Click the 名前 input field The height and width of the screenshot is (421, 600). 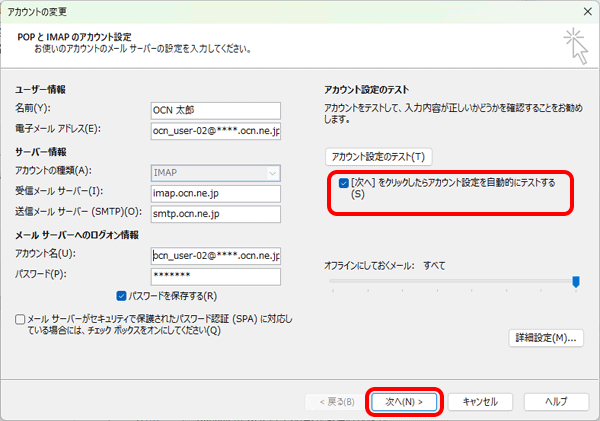pos(215,108)
